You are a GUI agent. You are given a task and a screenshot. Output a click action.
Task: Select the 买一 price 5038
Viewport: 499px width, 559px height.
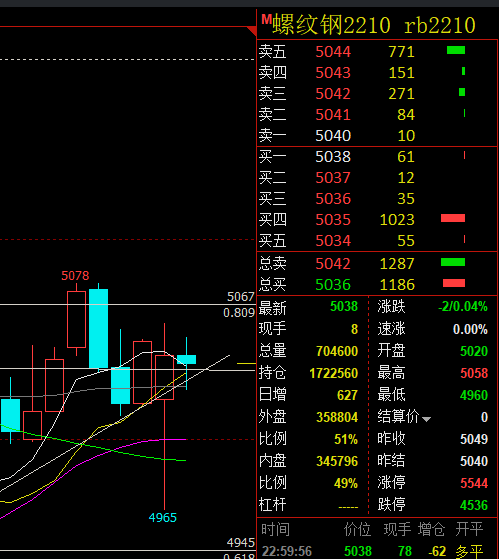click(x=333, y=157)
